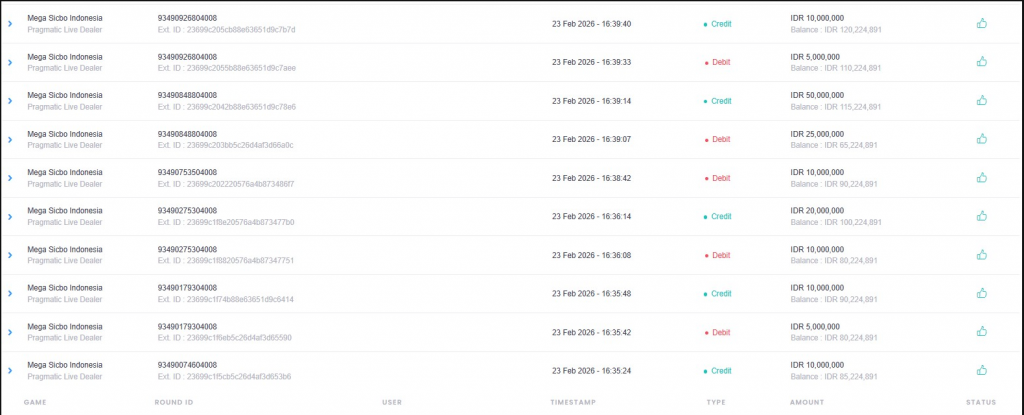This screenshot has width=1024, height=415.
Task: Expand the 16:38:42 debit transaction row
Action: point(10,178)
